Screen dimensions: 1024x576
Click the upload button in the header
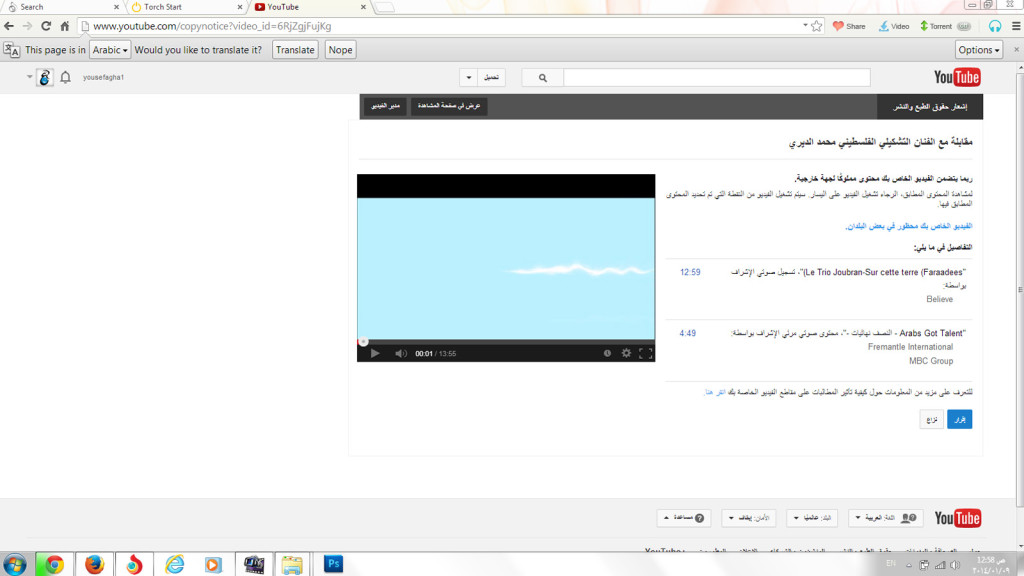coord(491,78)
